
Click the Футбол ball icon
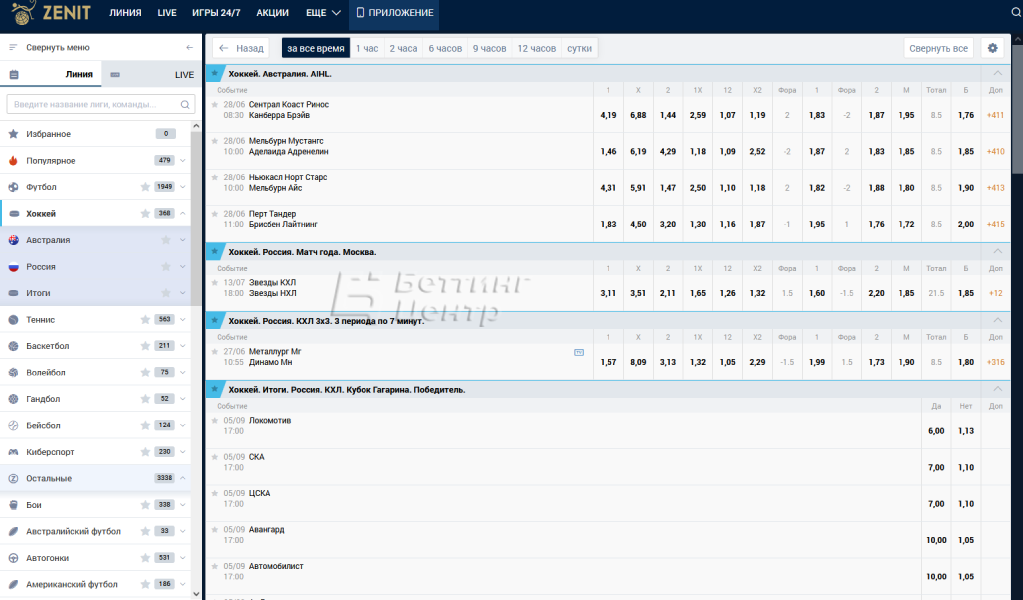13,187
